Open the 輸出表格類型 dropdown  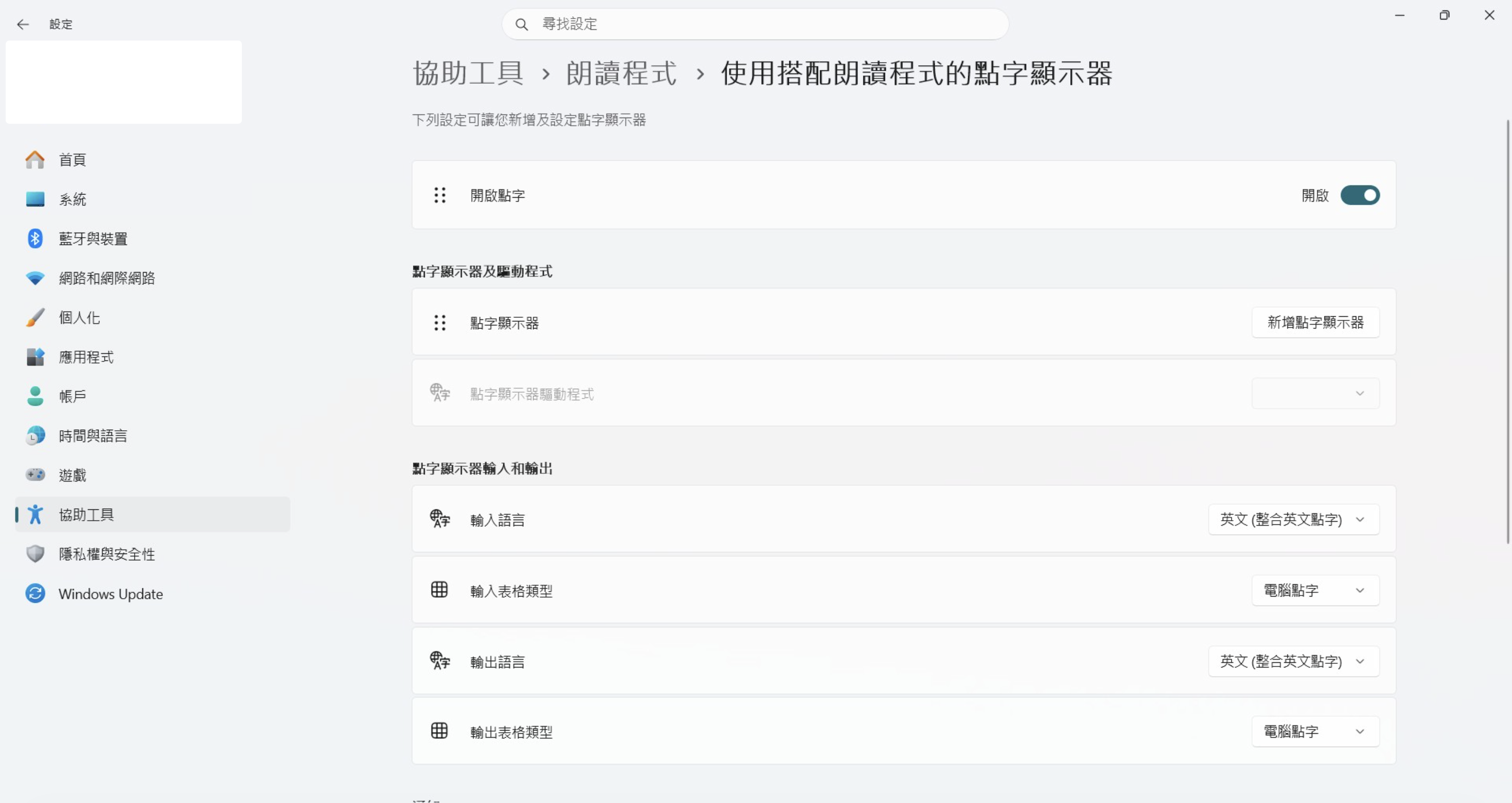click(x=1315, y=732)
